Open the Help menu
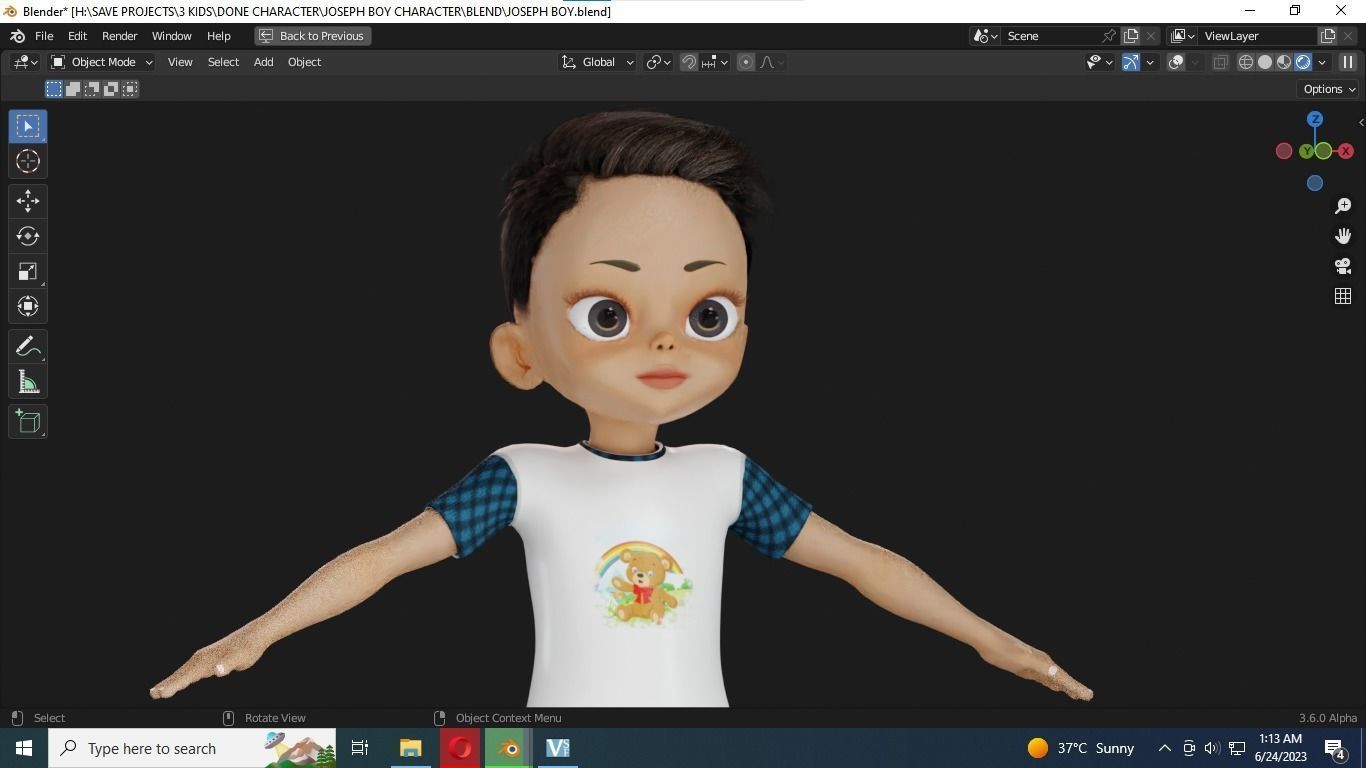This screenshot has width=1366, height=768. (218, 36)
